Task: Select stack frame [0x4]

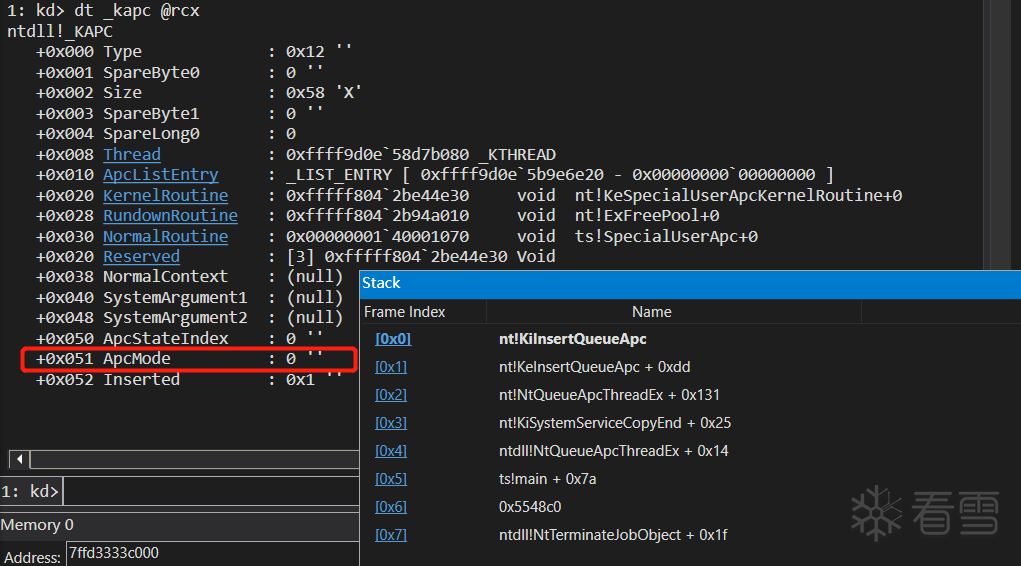Action: 391,451
